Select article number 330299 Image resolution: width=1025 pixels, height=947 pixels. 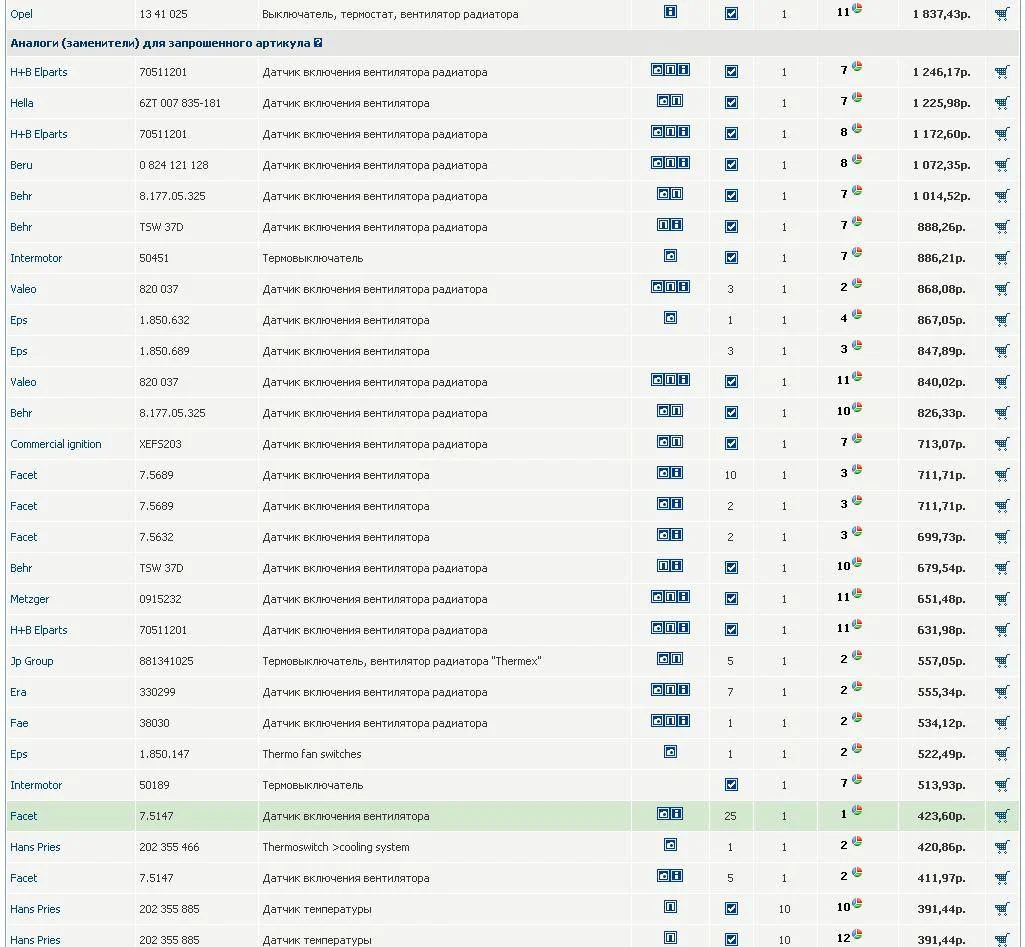[157, 691]
